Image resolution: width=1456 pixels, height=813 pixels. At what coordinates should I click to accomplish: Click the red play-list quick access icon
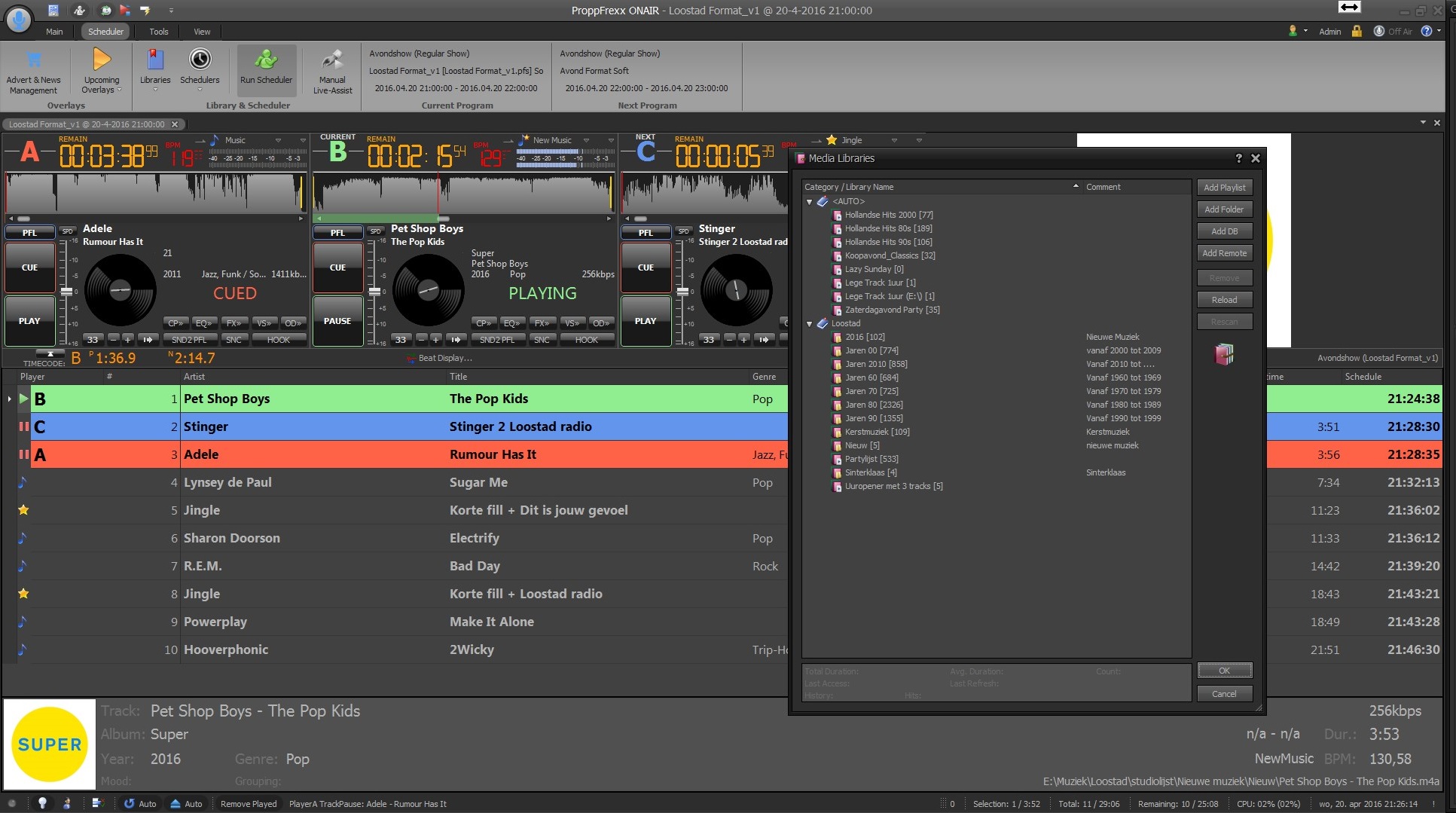click(x=125, y=11)
